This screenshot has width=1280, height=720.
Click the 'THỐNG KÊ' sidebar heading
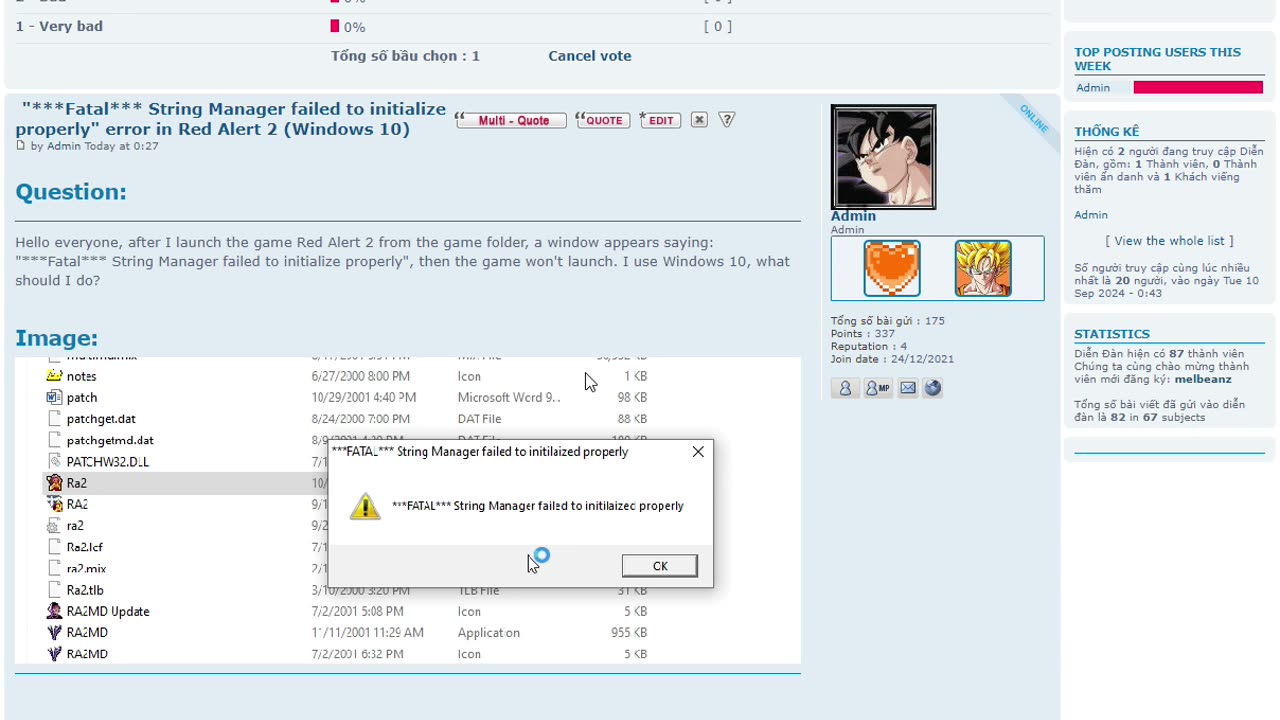point(1107,131)
